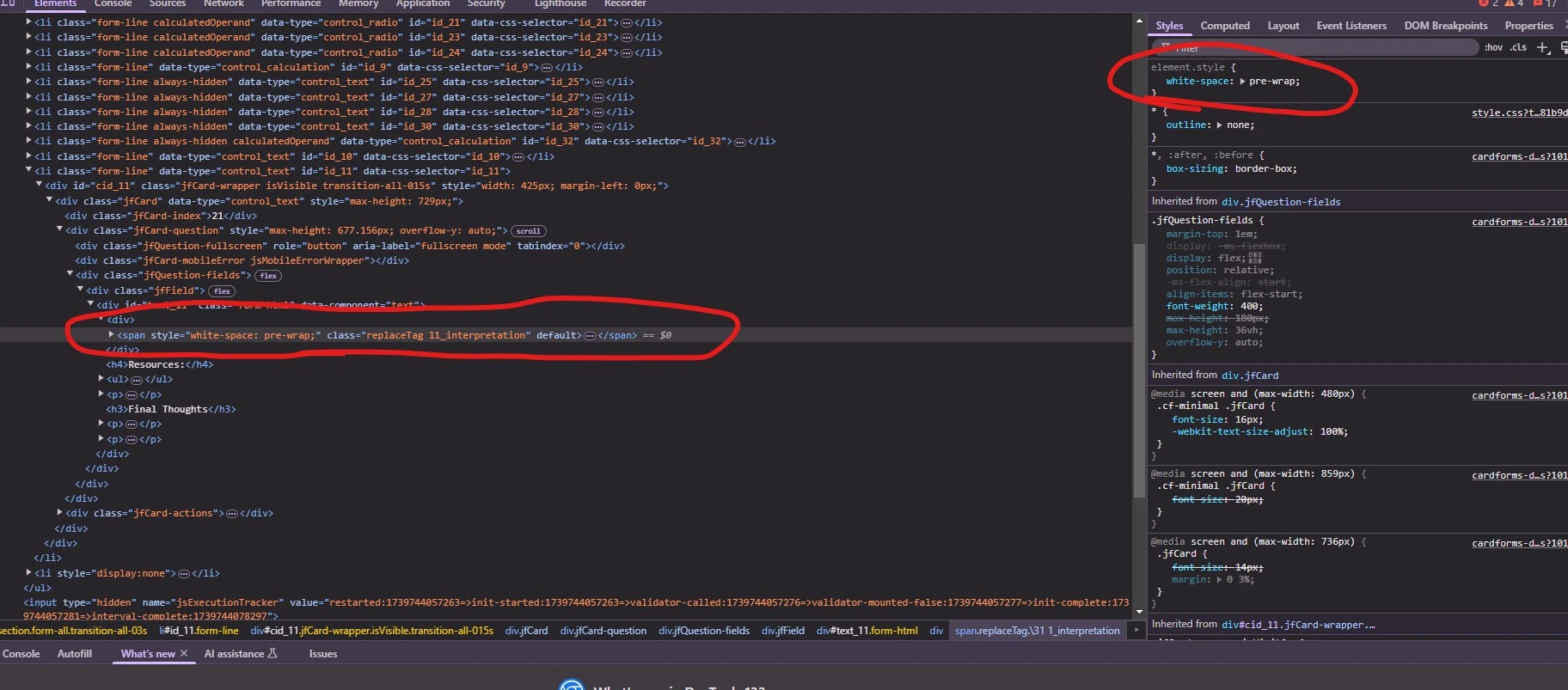Click the flex badge on jfField div

[223, 291]
